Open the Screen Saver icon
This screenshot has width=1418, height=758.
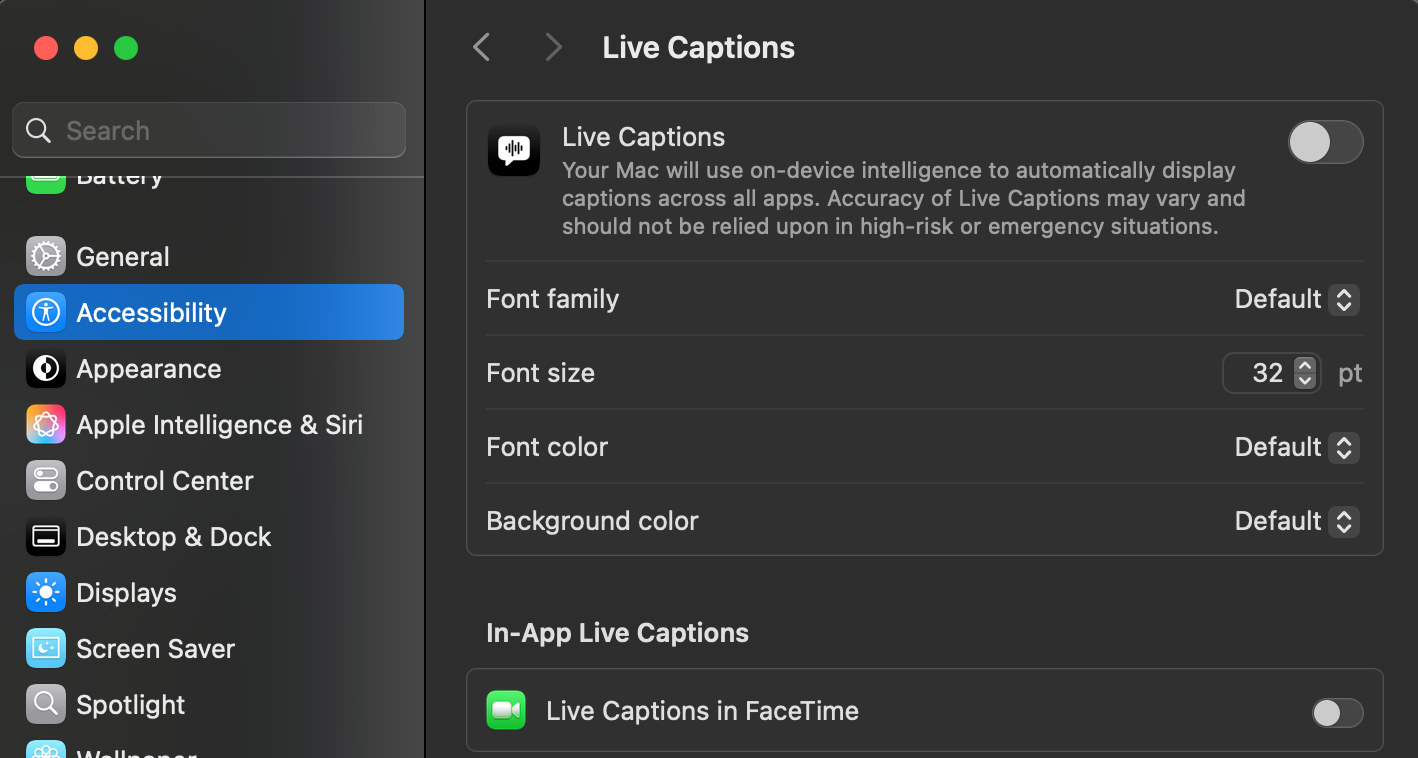45,649
